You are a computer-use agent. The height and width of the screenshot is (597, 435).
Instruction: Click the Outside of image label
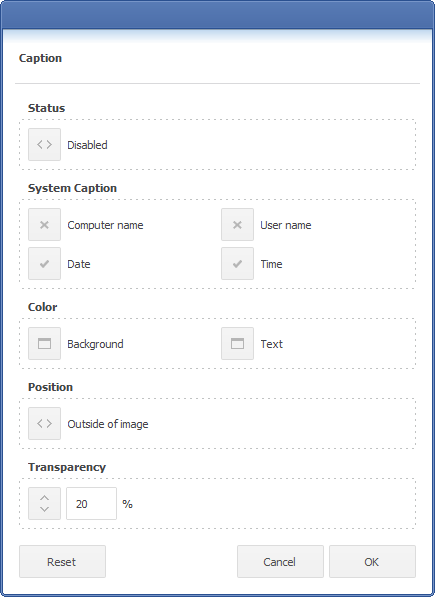(108, 424)
